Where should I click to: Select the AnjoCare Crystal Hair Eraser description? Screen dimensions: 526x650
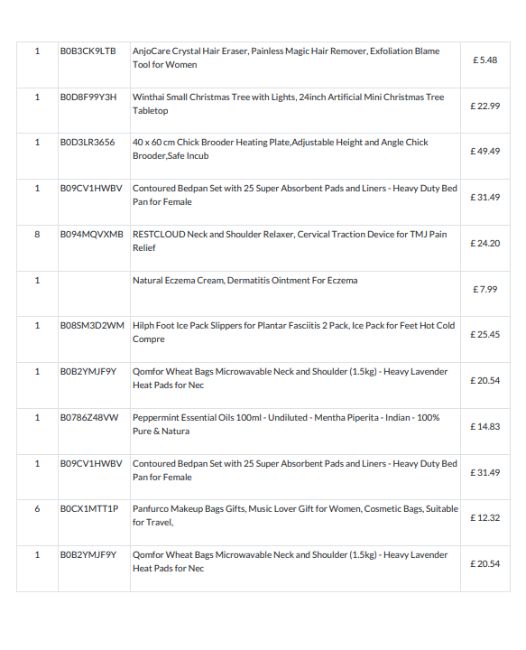(x=286, y=58)
